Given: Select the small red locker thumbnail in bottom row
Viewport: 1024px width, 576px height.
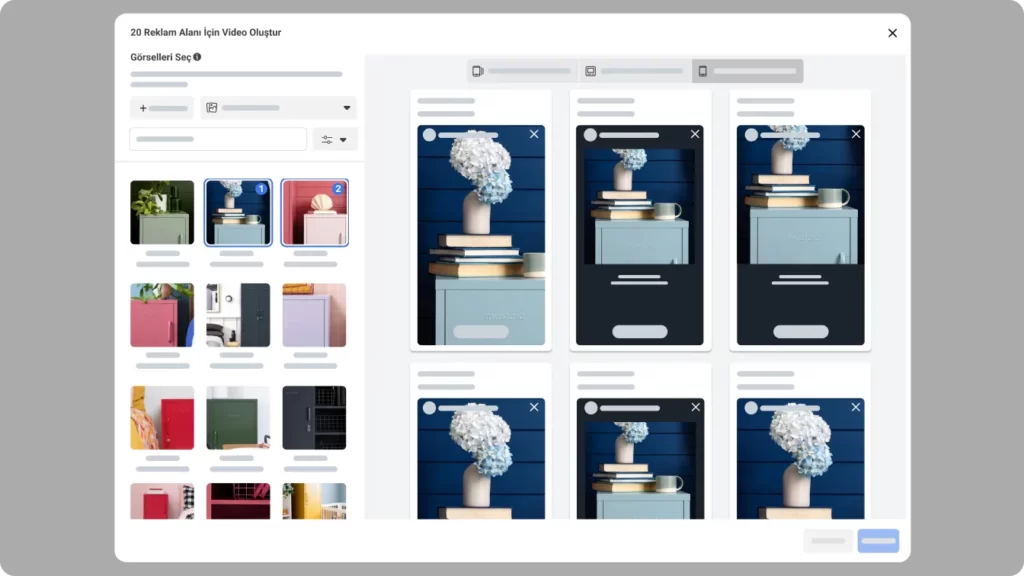Looking at the screenshot, I should (162, 501).
